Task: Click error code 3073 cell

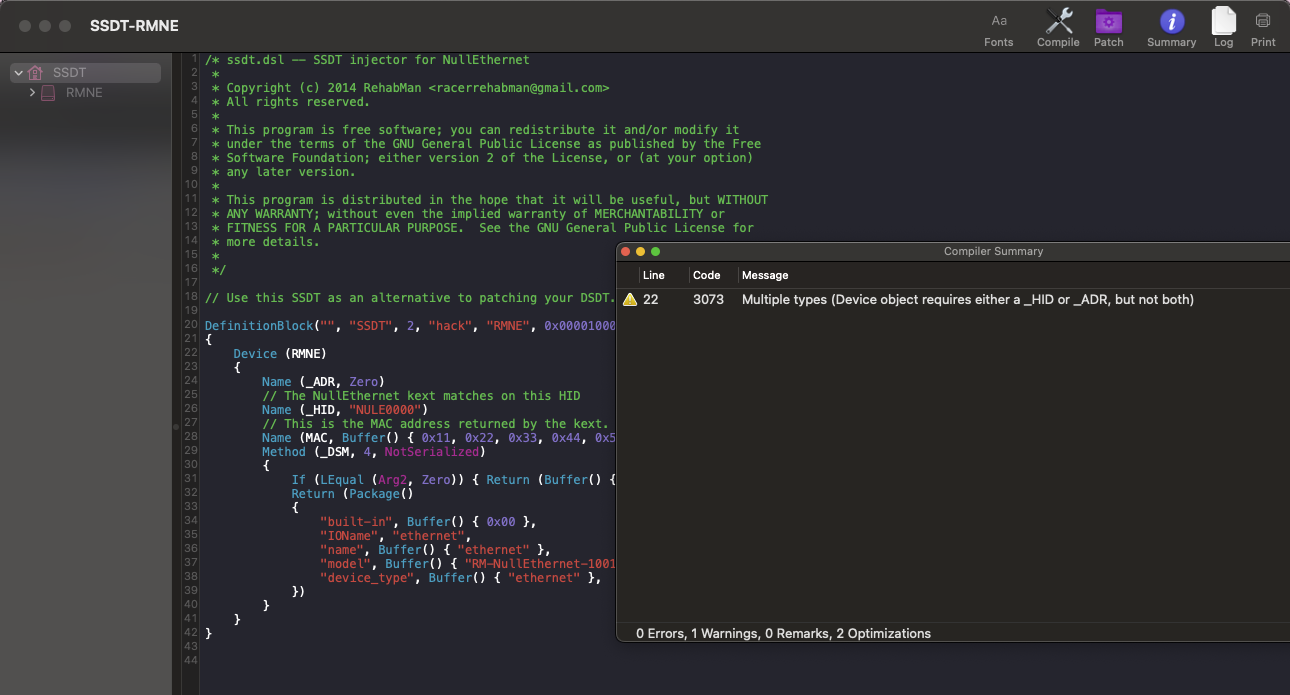Action: coord(707,299)
